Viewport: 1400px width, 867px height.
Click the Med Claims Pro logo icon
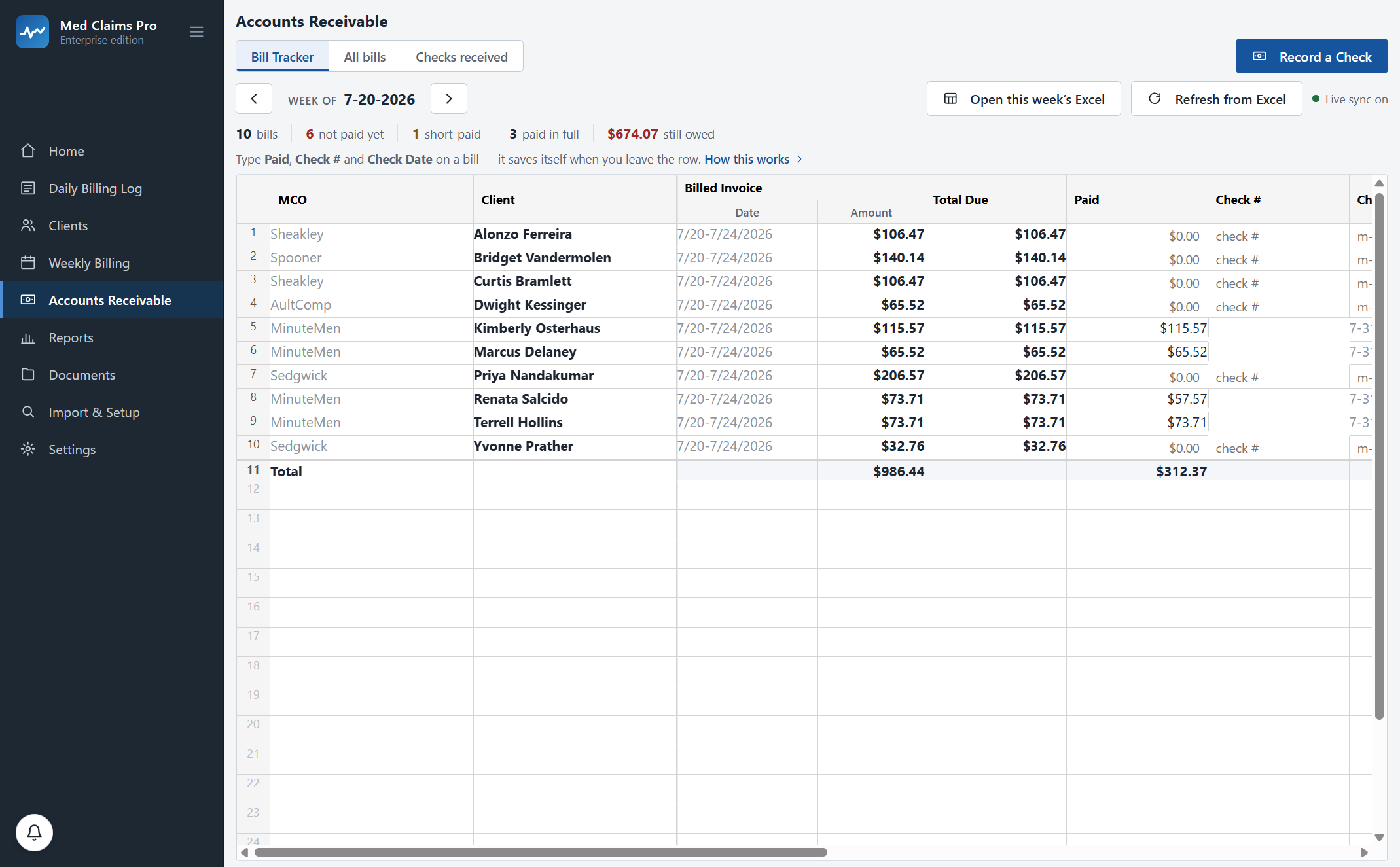coord(32,32)
